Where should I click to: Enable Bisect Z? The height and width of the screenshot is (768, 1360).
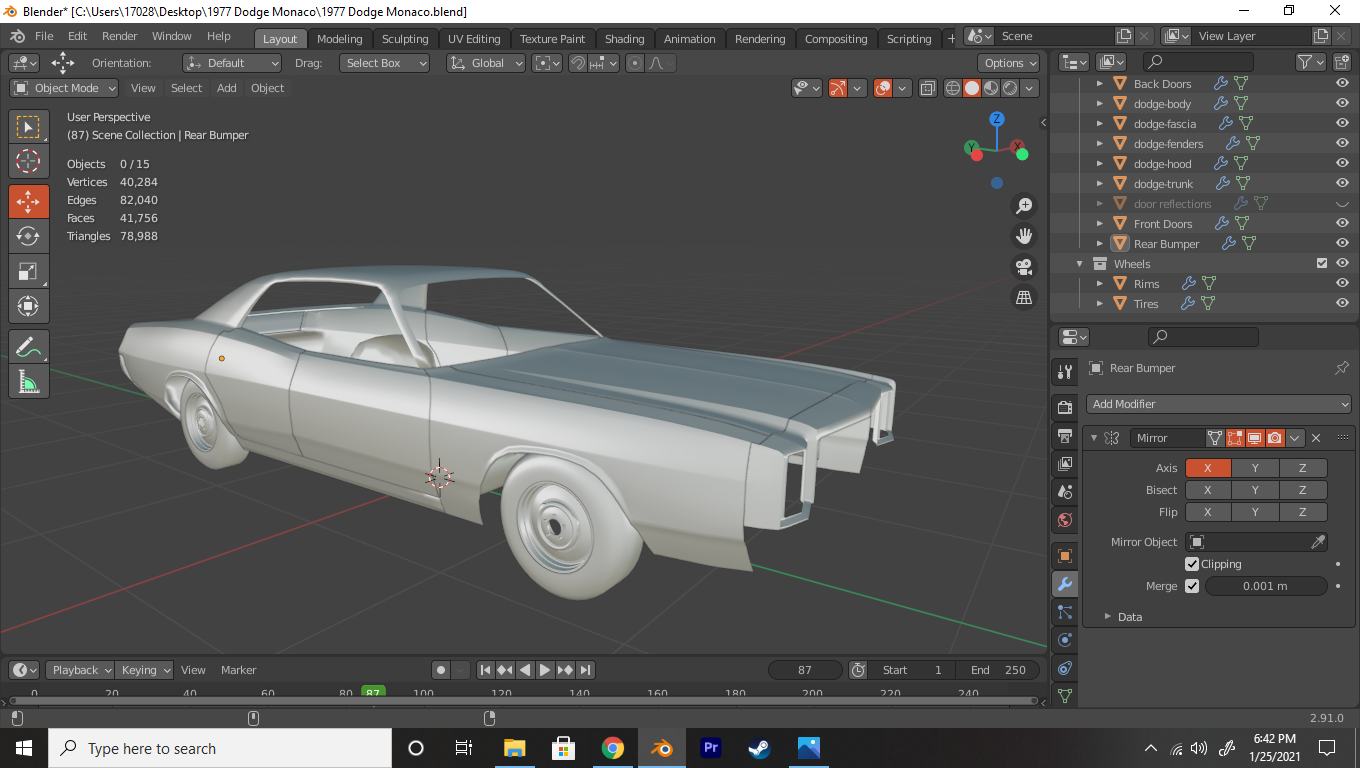coord(1303,490)
